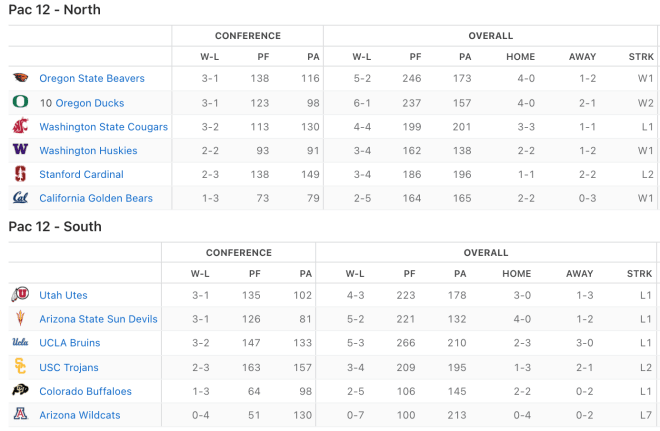Click the USC Trojans SC logo
Viewport: 660px width, 431px height.
coord(20,366)
